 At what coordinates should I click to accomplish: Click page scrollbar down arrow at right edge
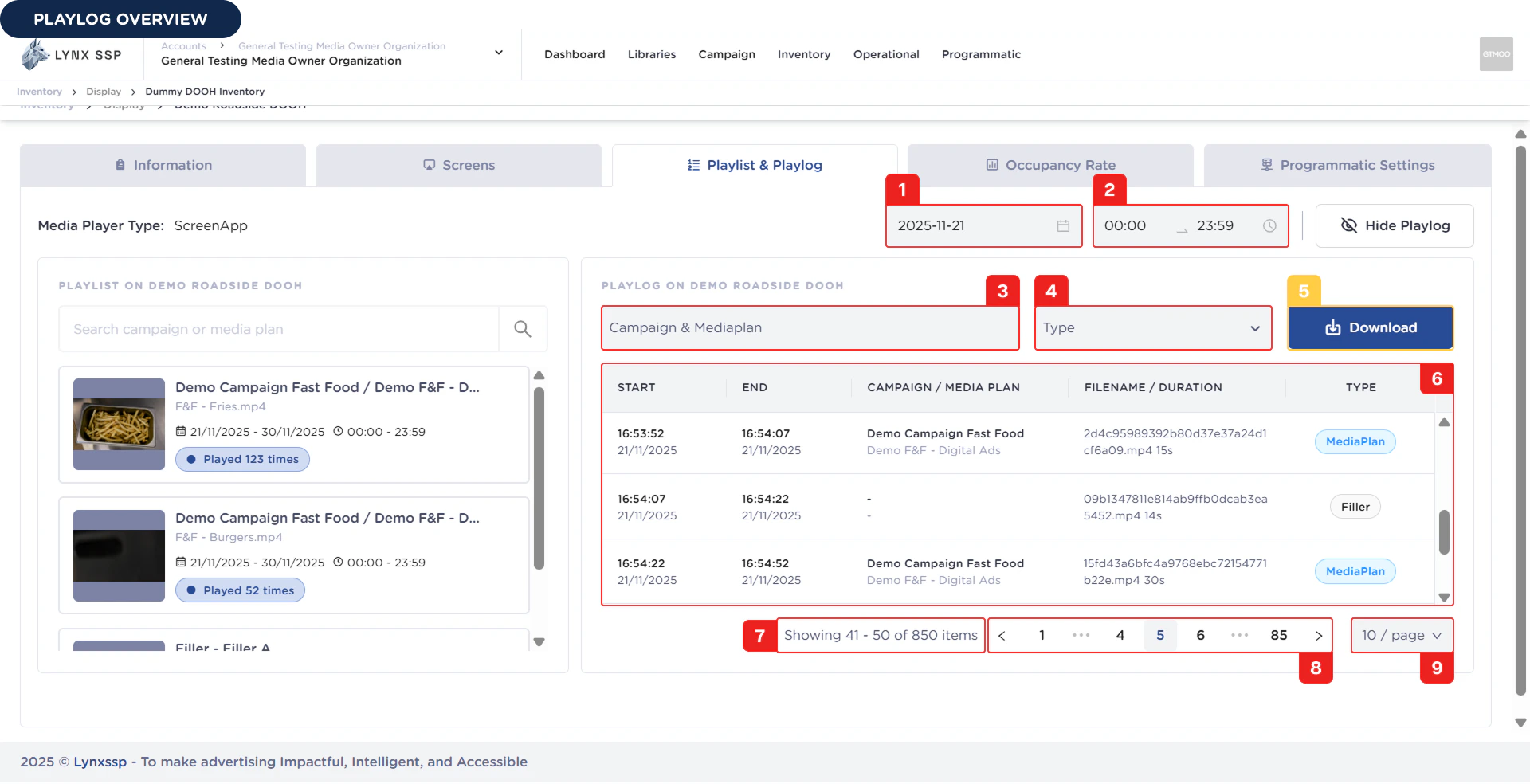[x=1520, y=723]
